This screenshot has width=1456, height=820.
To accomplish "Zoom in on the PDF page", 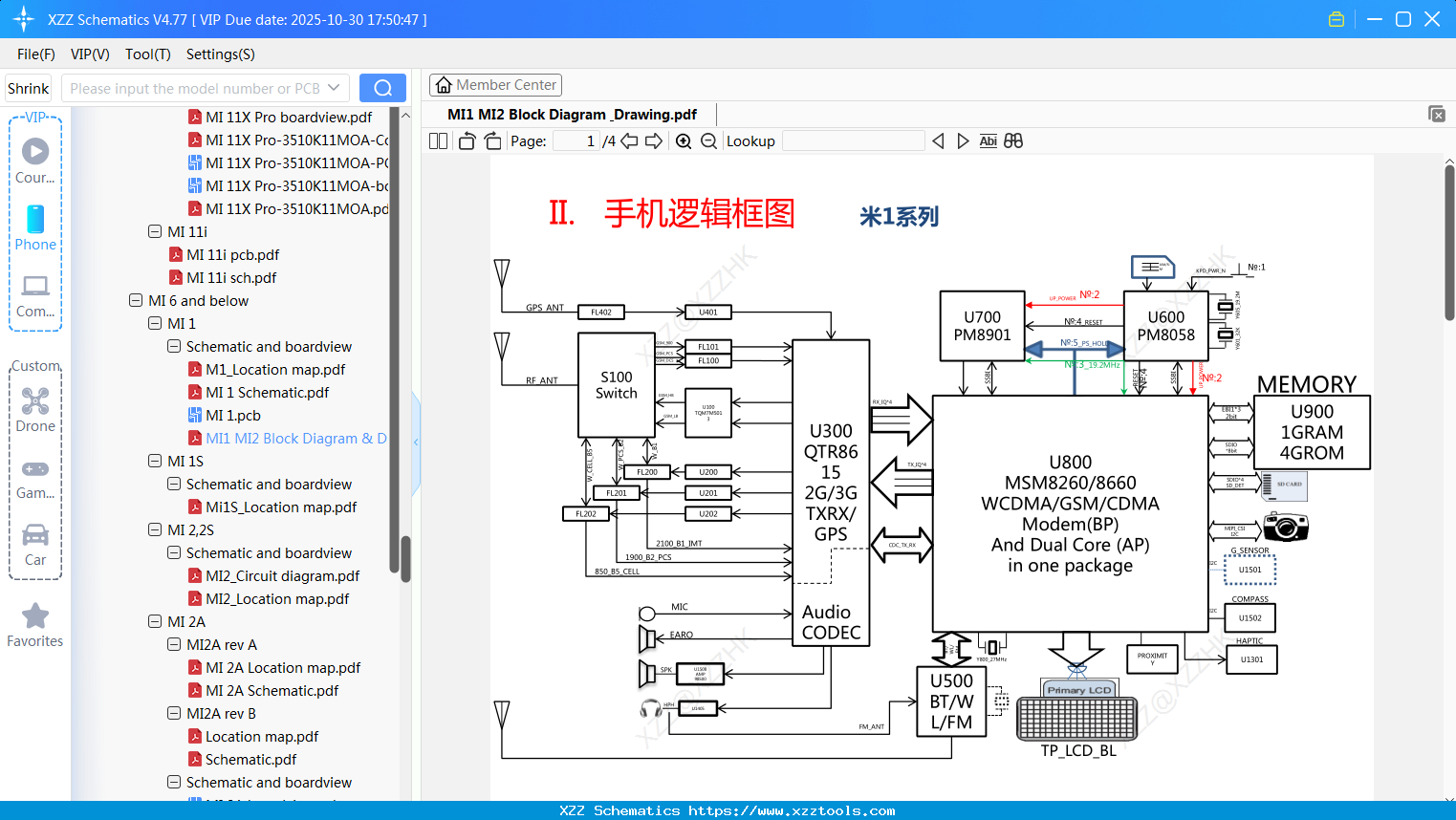I will pos(683,140).
